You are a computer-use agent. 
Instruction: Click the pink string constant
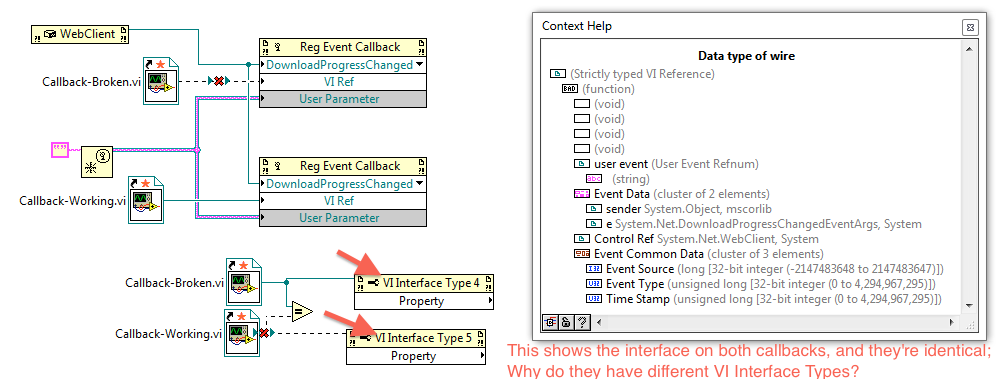coord(59,150)
